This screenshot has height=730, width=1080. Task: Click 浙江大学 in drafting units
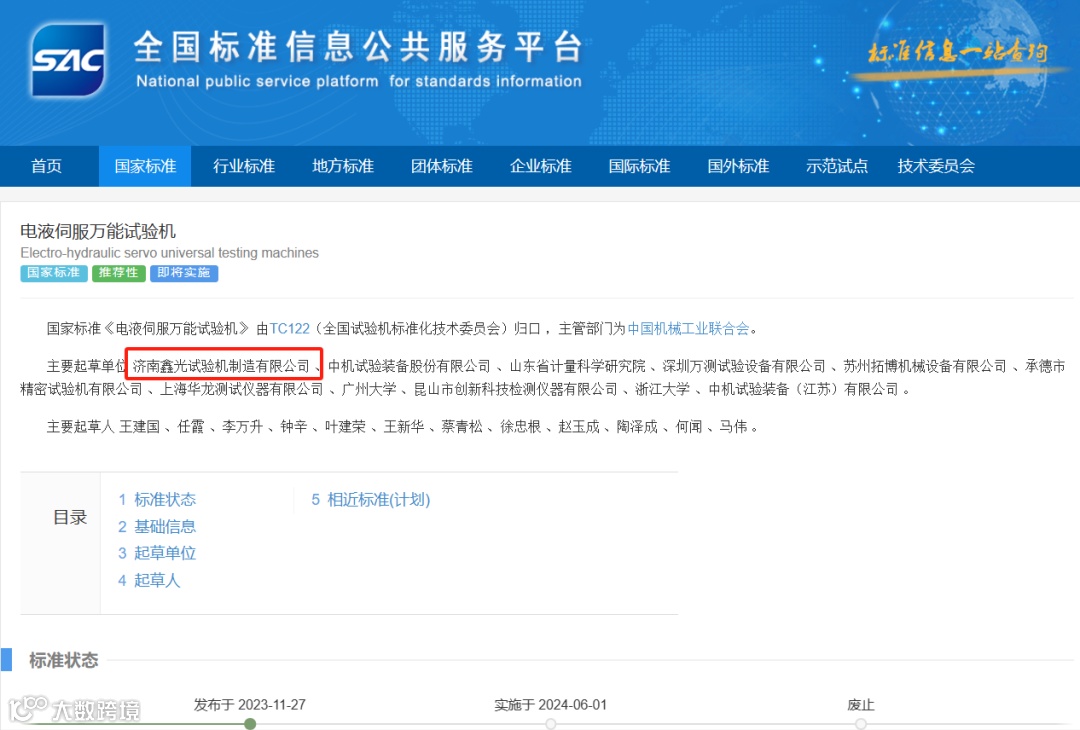point(663,389)
